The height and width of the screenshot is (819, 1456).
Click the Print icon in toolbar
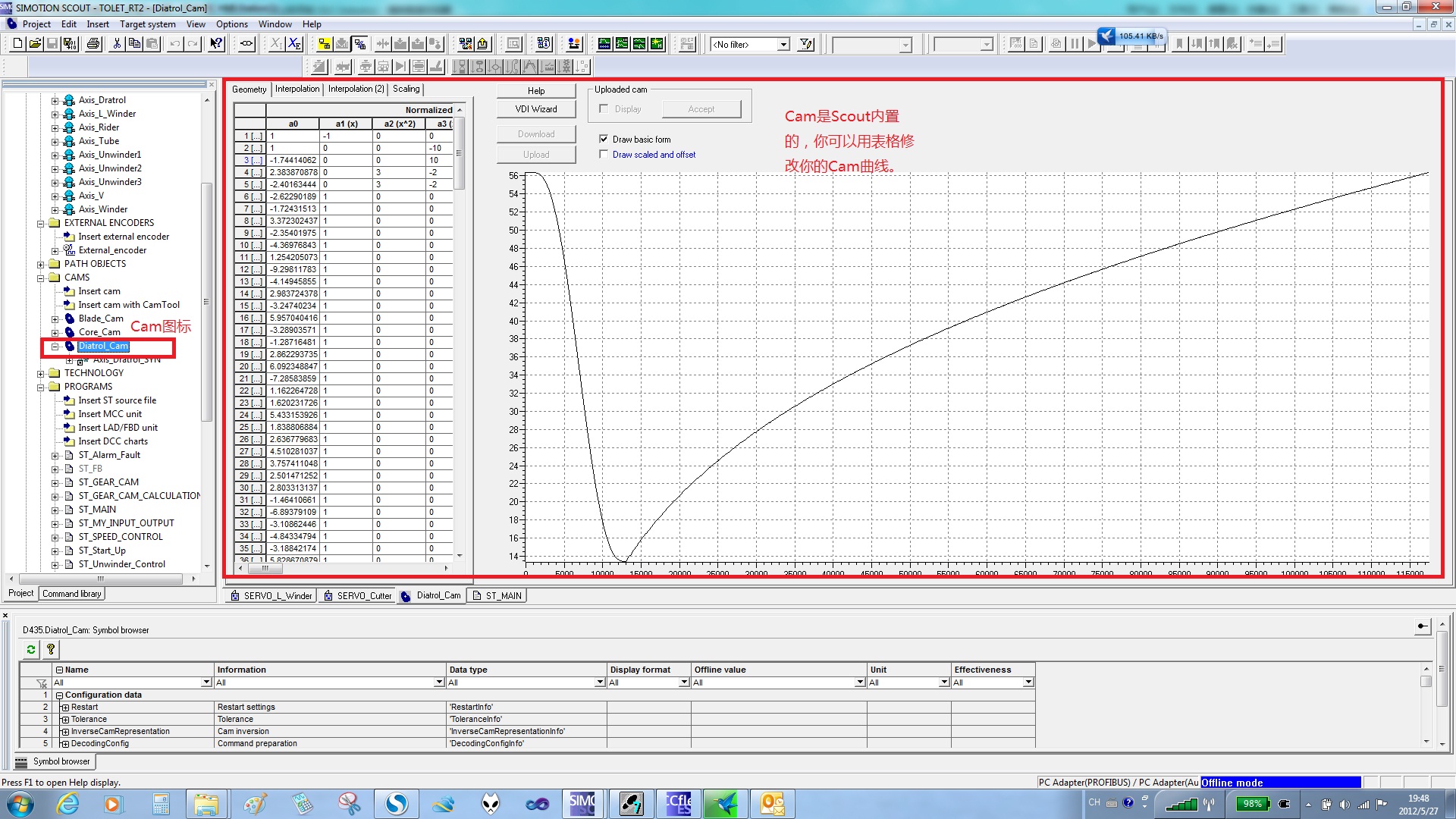click(93, 44)
